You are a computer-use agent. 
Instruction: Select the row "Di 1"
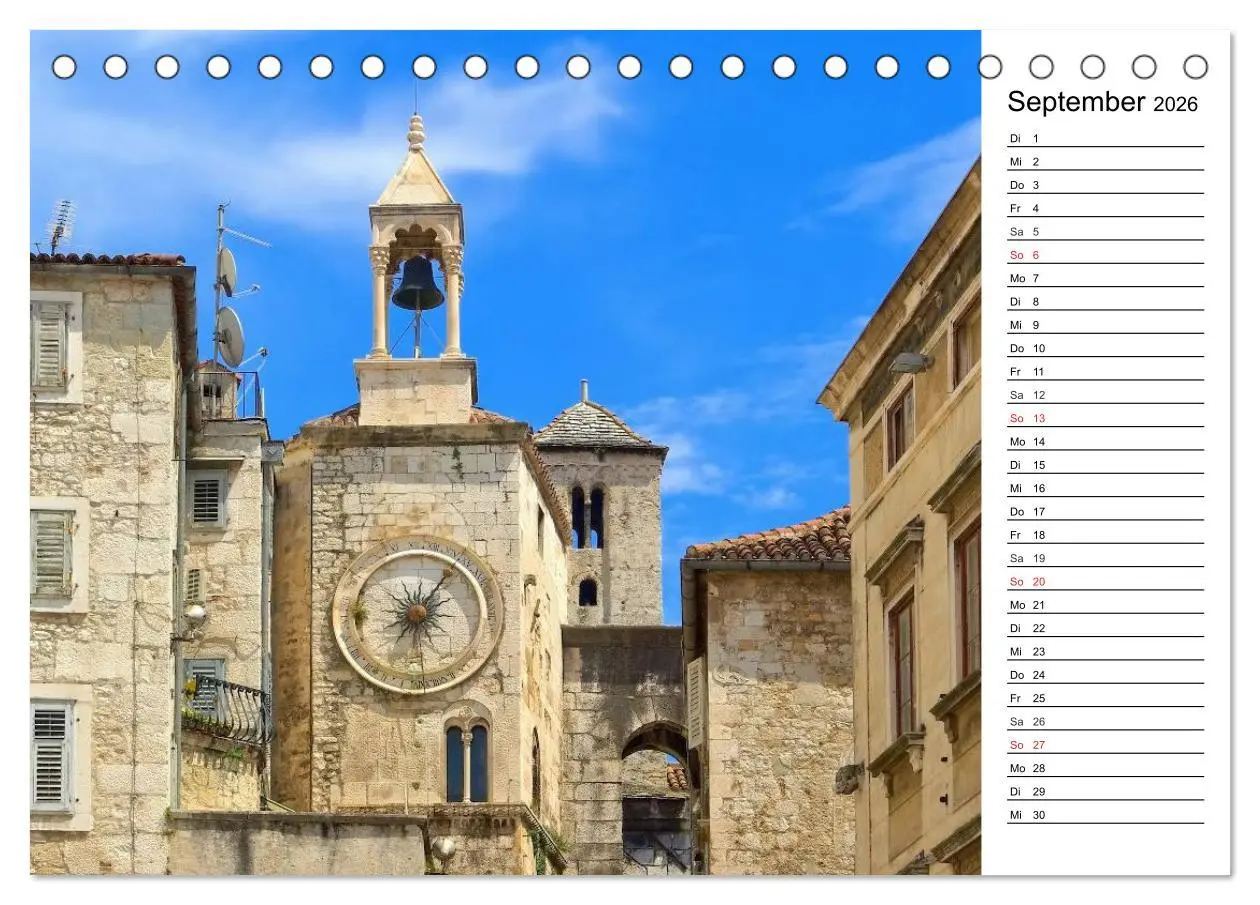tap(1105, 138)
